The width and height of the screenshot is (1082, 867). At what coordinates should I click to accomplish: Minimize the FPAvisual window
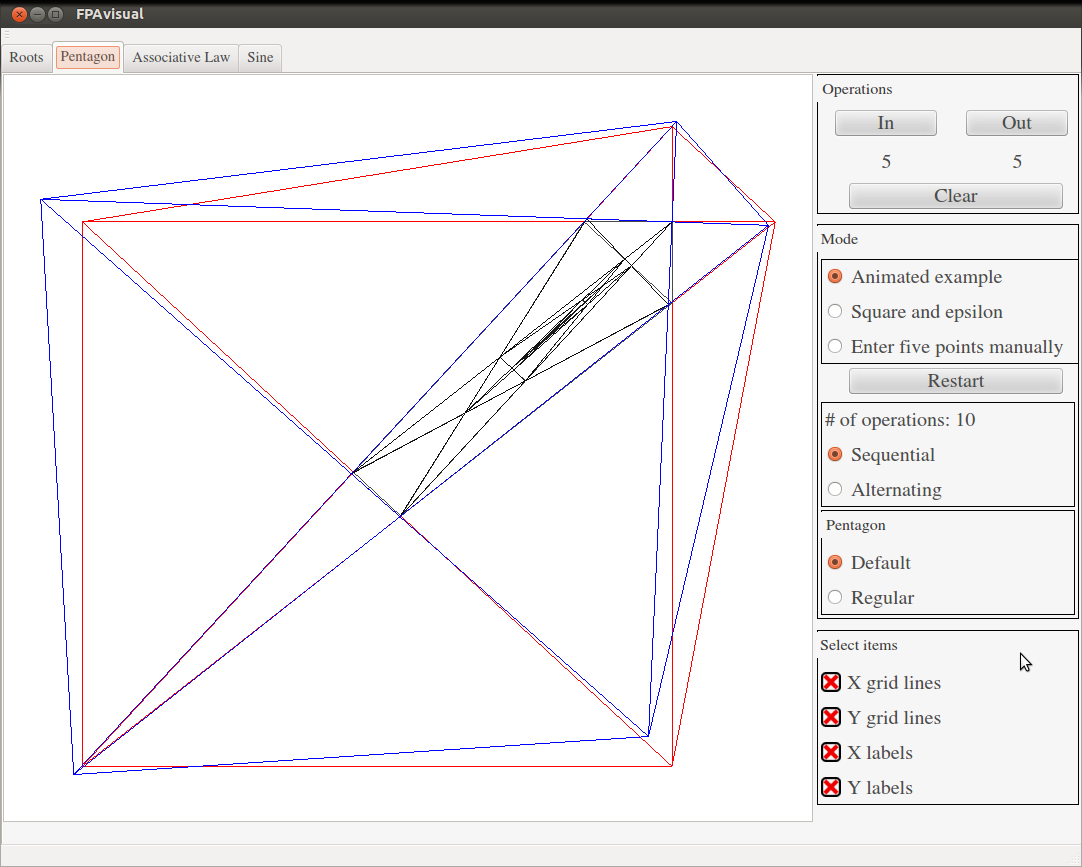tap(37, 14)
